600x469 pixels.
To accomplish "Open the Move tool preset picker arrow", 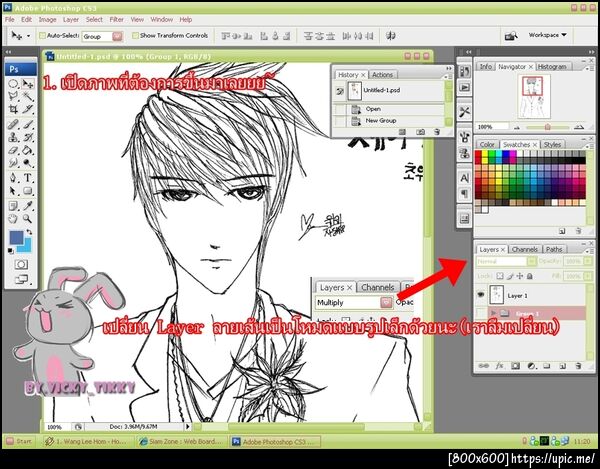I will click(x=28, y=36).
